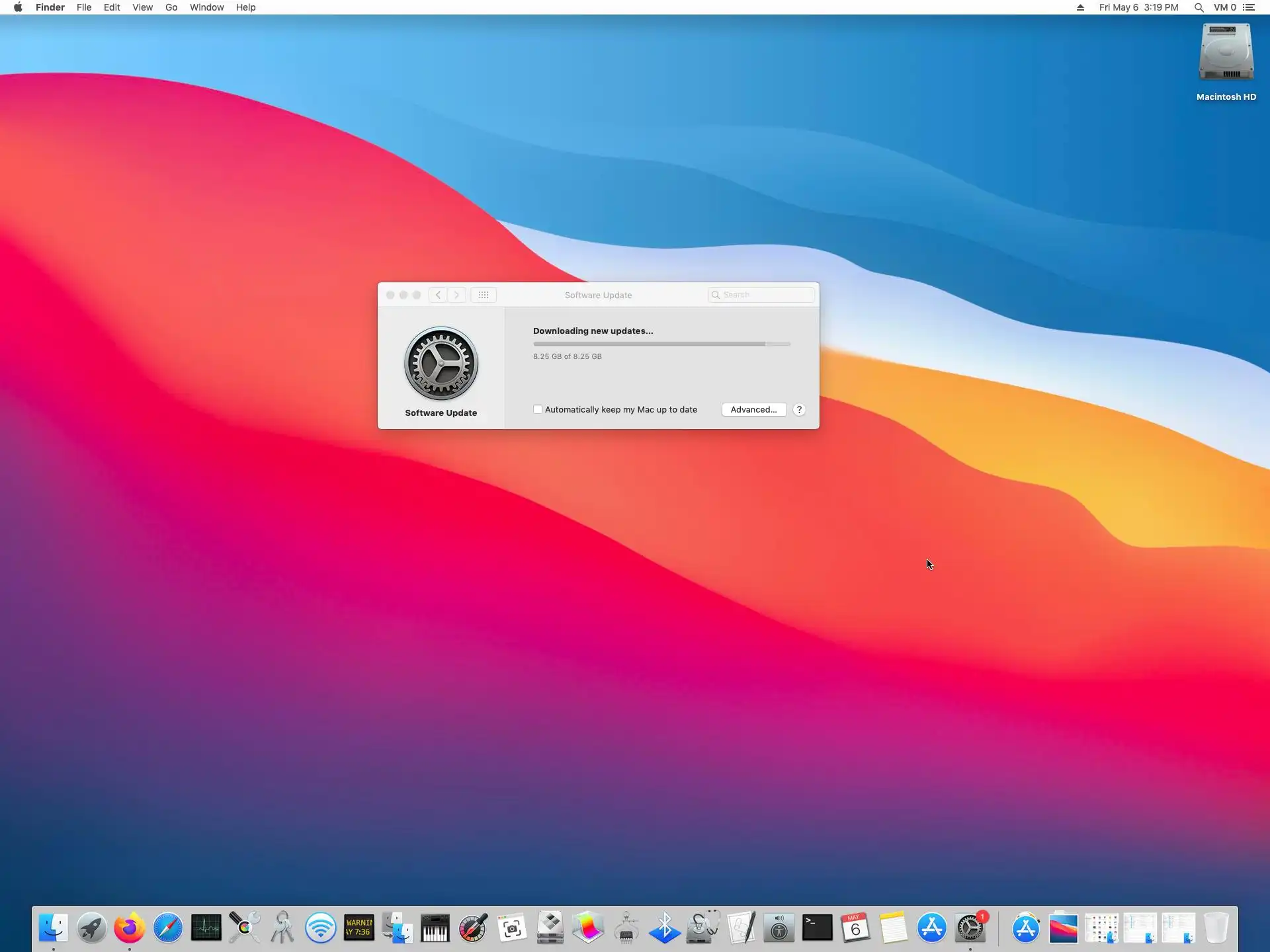Open Bluetooth File Exchange Dock icon
The image size is (1270, 952).
(664, 928)
